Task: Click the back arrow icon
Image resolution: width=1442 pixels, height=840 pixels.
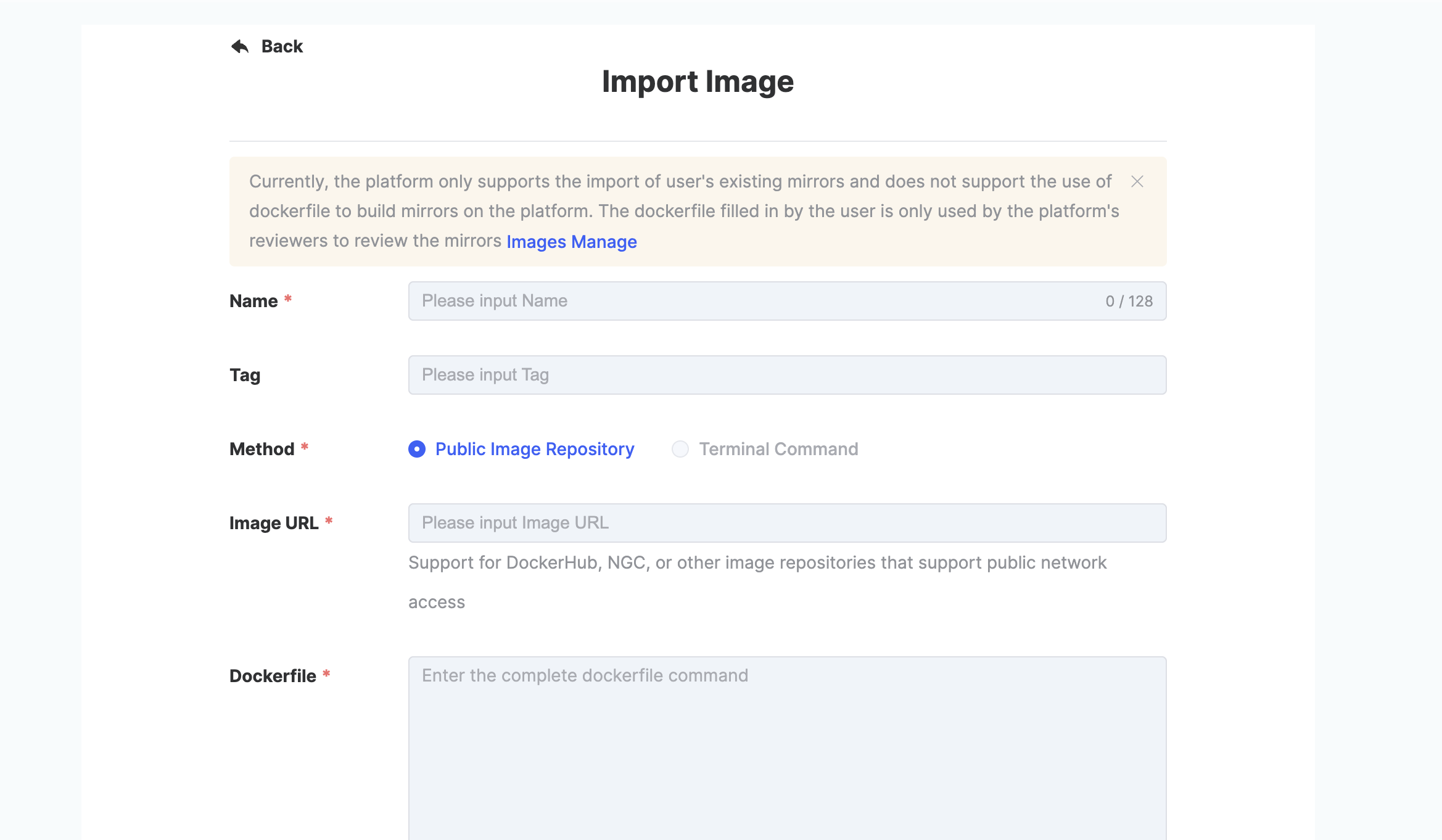Action: pyautogui.click(x=240, y=46)
